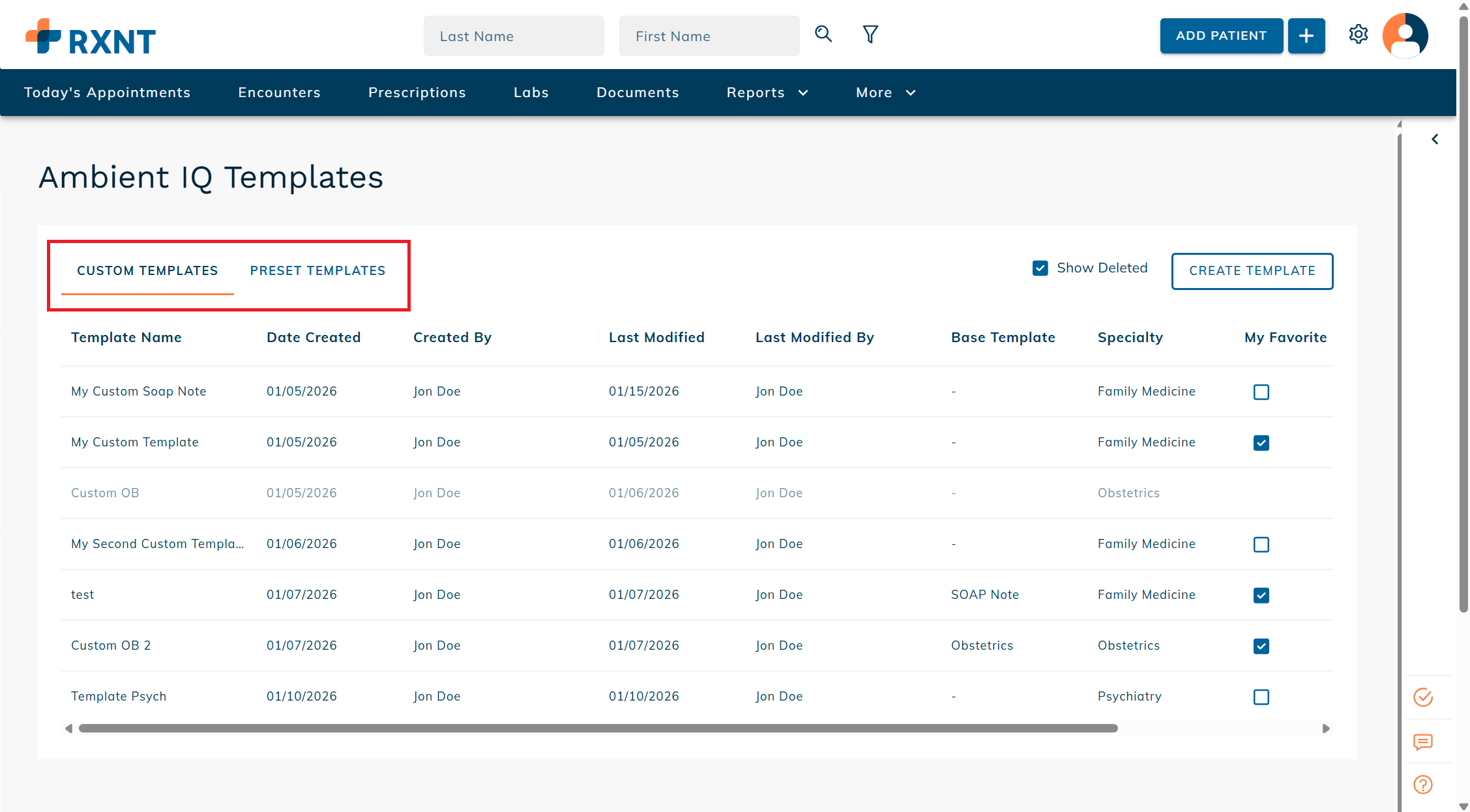Open the task checkmark sidebar icon

1422,697
